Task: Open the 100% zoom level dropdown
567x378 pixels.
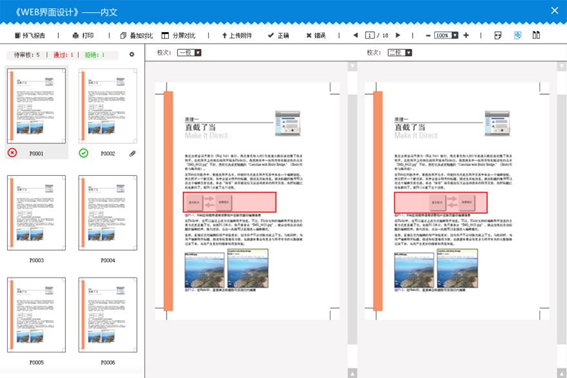Action: (455, 35)
